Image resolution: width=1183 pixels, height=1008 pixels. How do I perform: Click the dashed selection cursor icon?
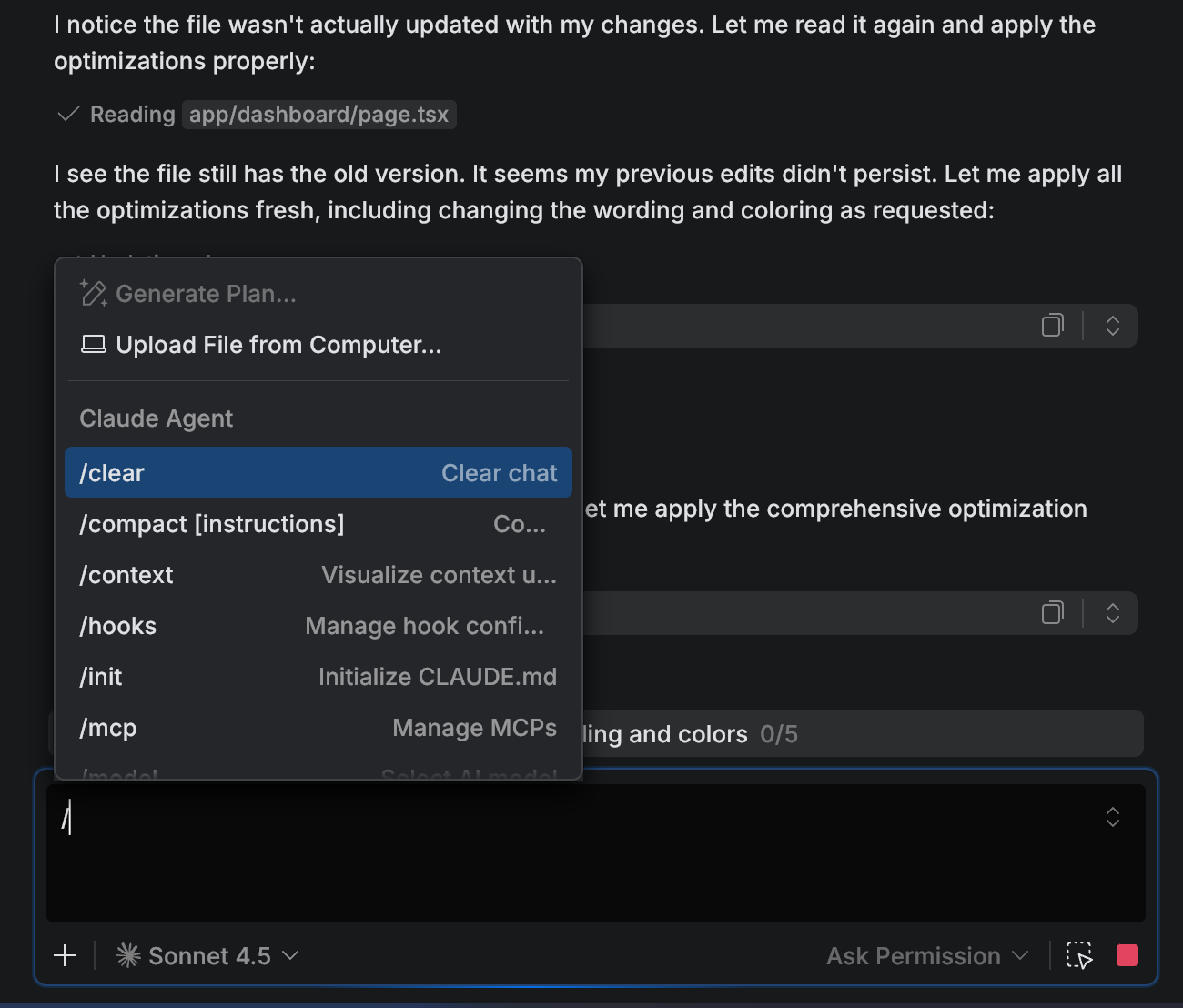[x=1079, y=955]
